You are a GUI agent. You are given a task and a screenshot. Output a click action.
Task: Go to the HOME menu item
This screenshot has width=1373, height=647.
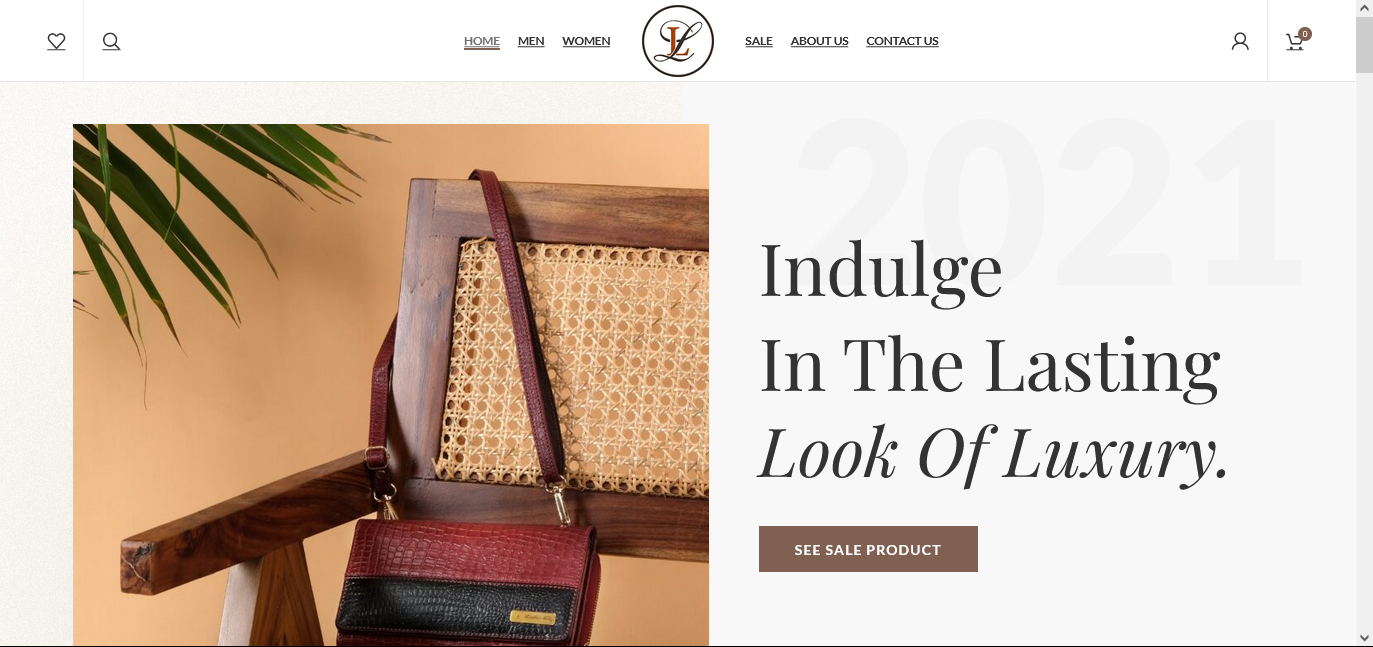[x=482, y=41]
